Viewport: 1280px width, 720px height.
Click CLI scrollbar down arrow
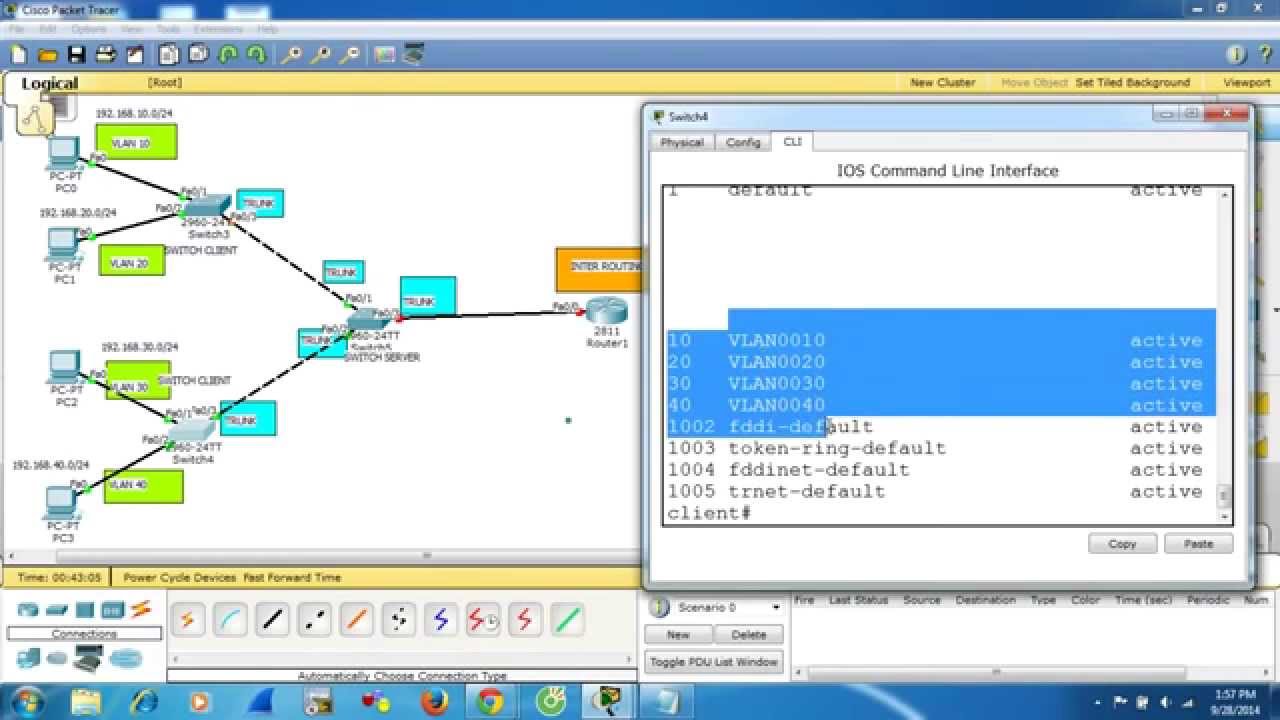(x=1225, y=517)
